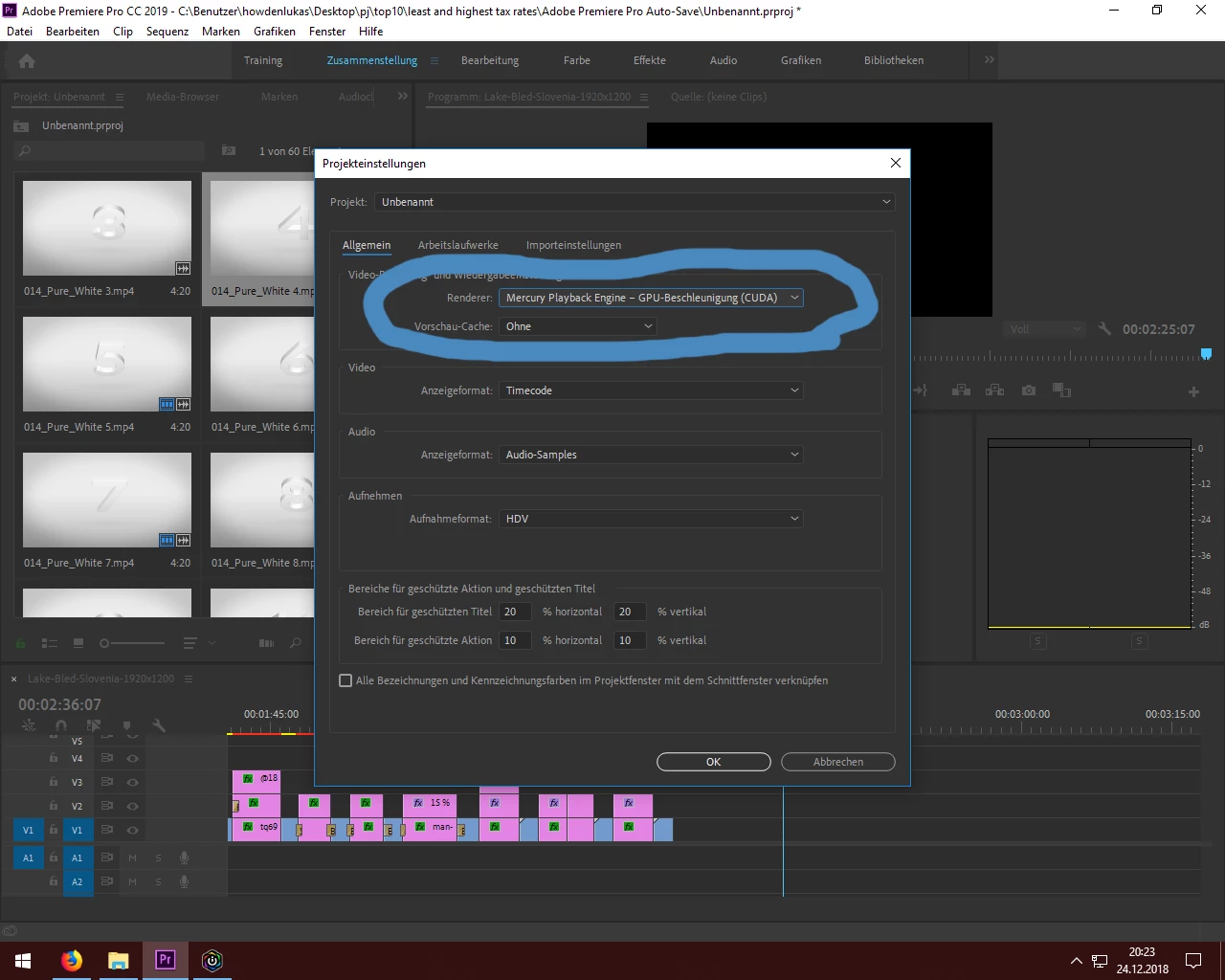Open File Explorer from taskbar

(118, 960)
